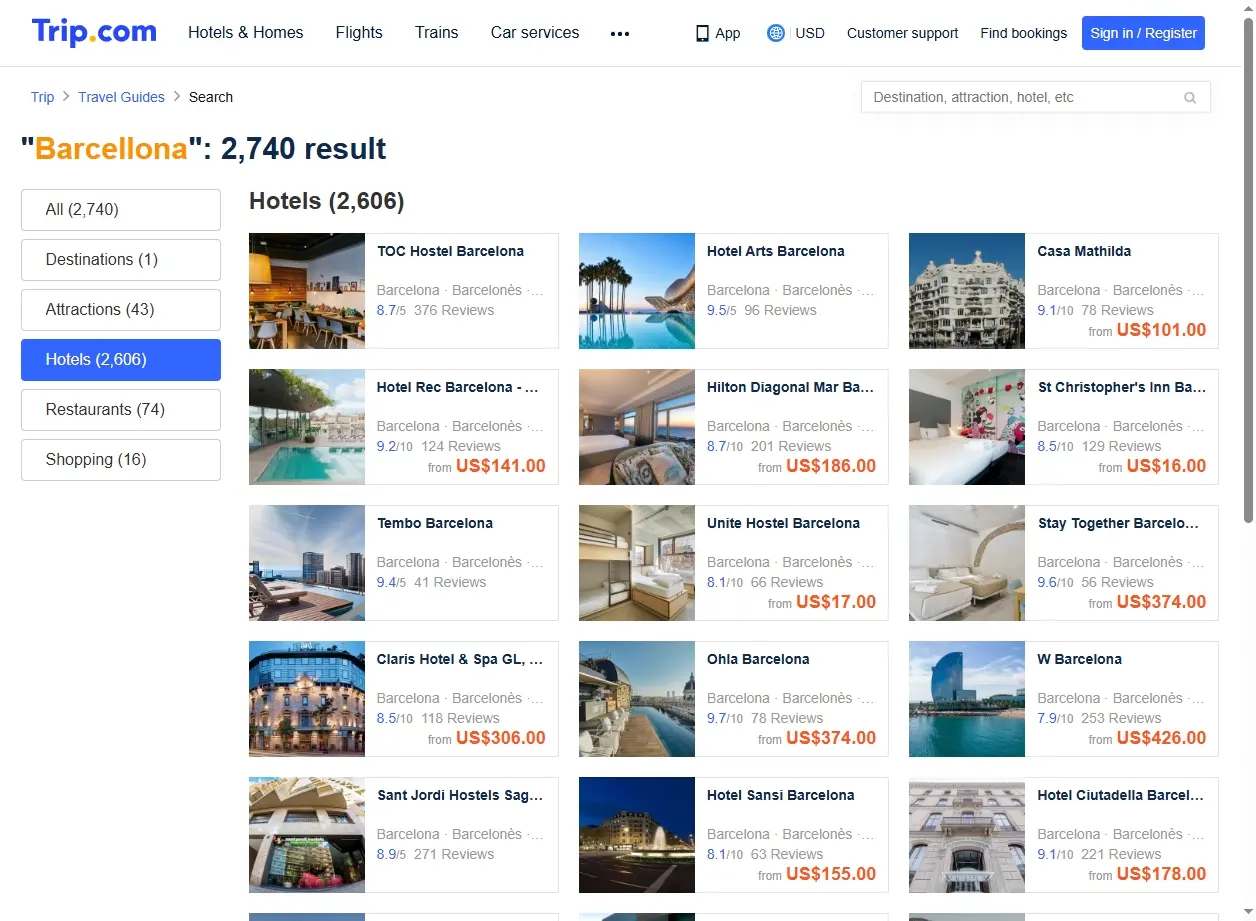Click the US$155.00 price
This screenshot has width=1256, height=921.
pos(831,874)
